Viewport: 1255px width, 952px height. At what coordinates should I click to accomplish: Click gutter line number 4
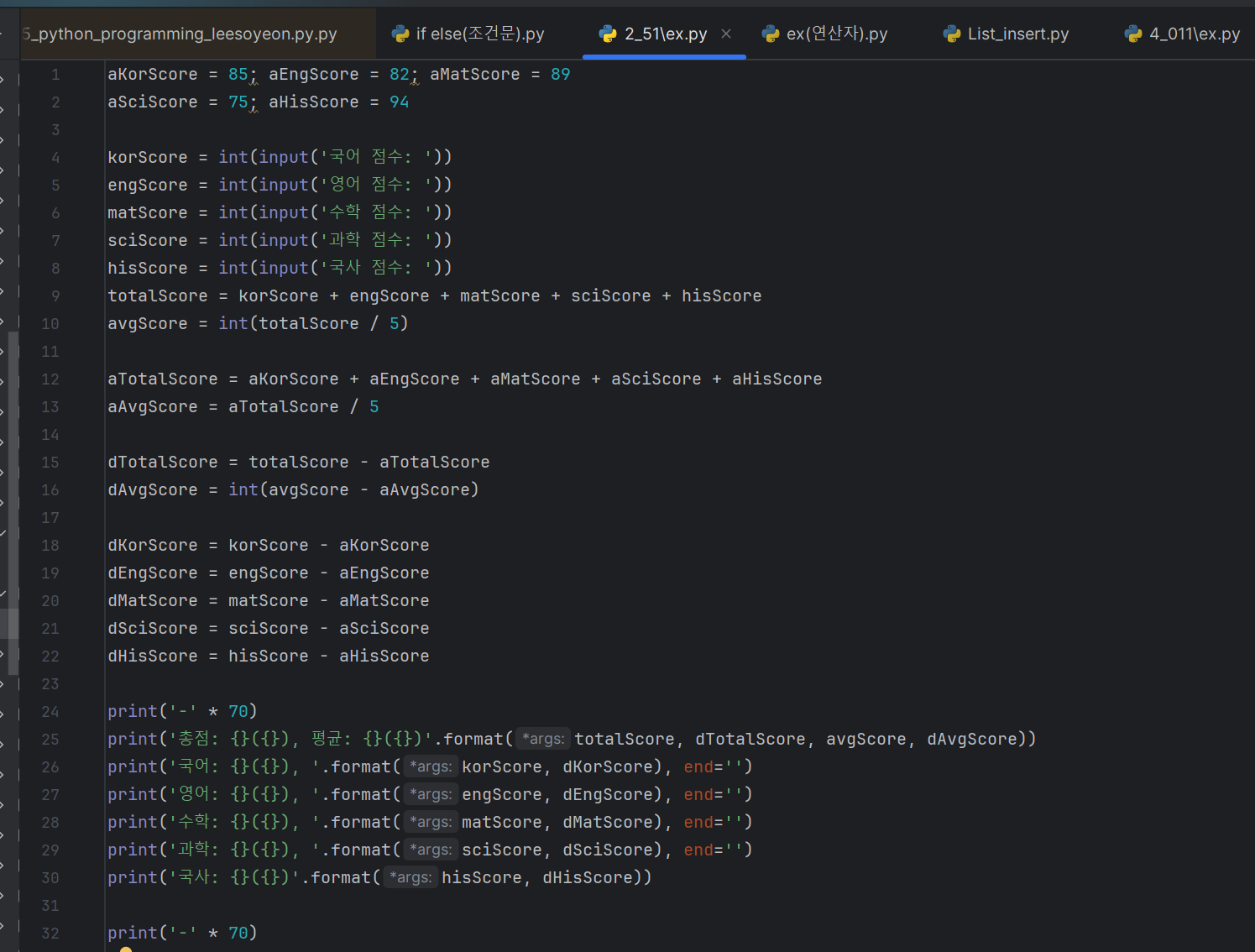[x=55, y=157]
